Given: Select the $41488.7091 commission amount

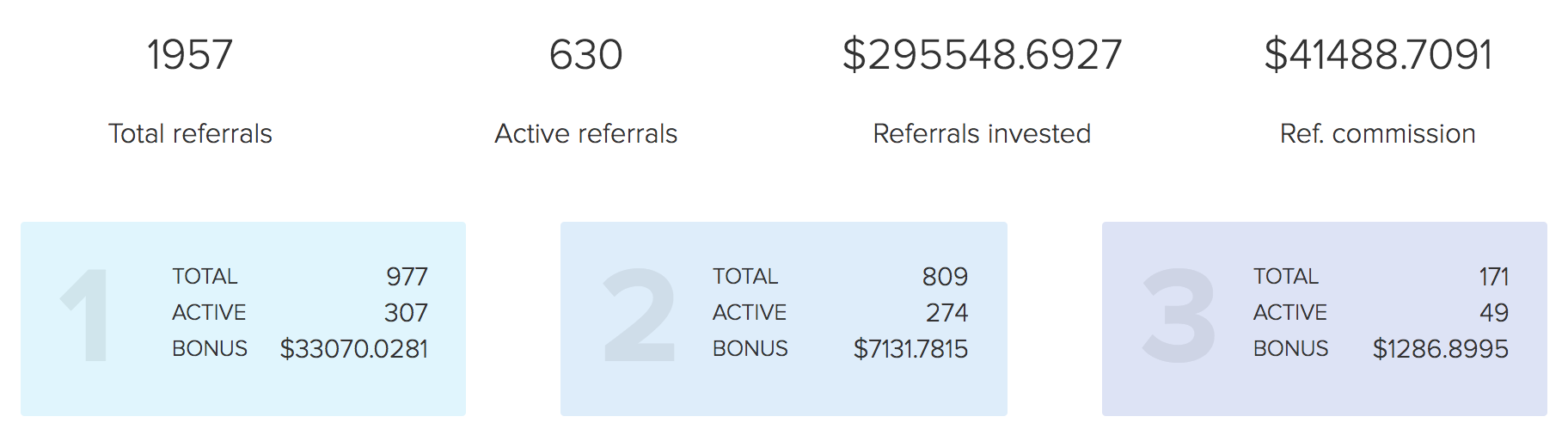Looking at the screenshot, I should [x=1378, y=55].
